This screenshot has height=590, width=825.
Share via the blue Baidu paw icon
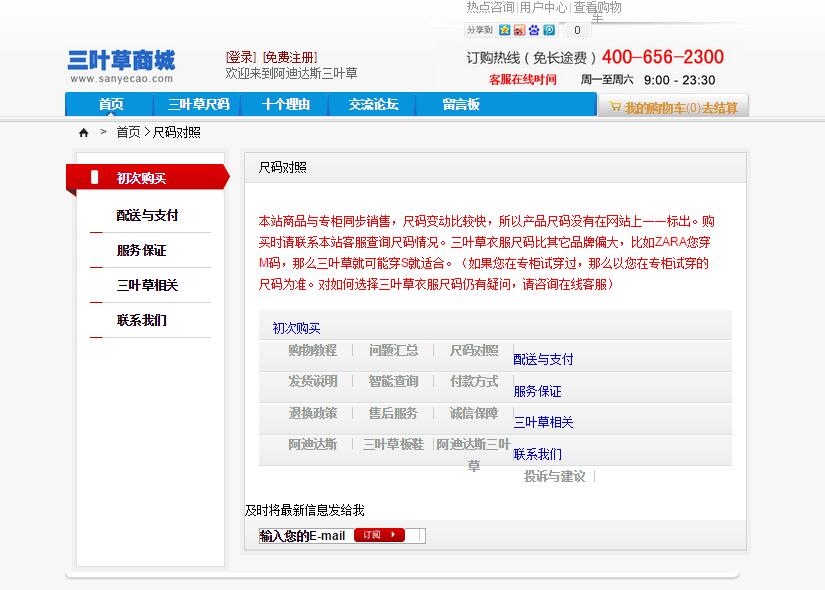pyautogui.click(x=534, y=31)
